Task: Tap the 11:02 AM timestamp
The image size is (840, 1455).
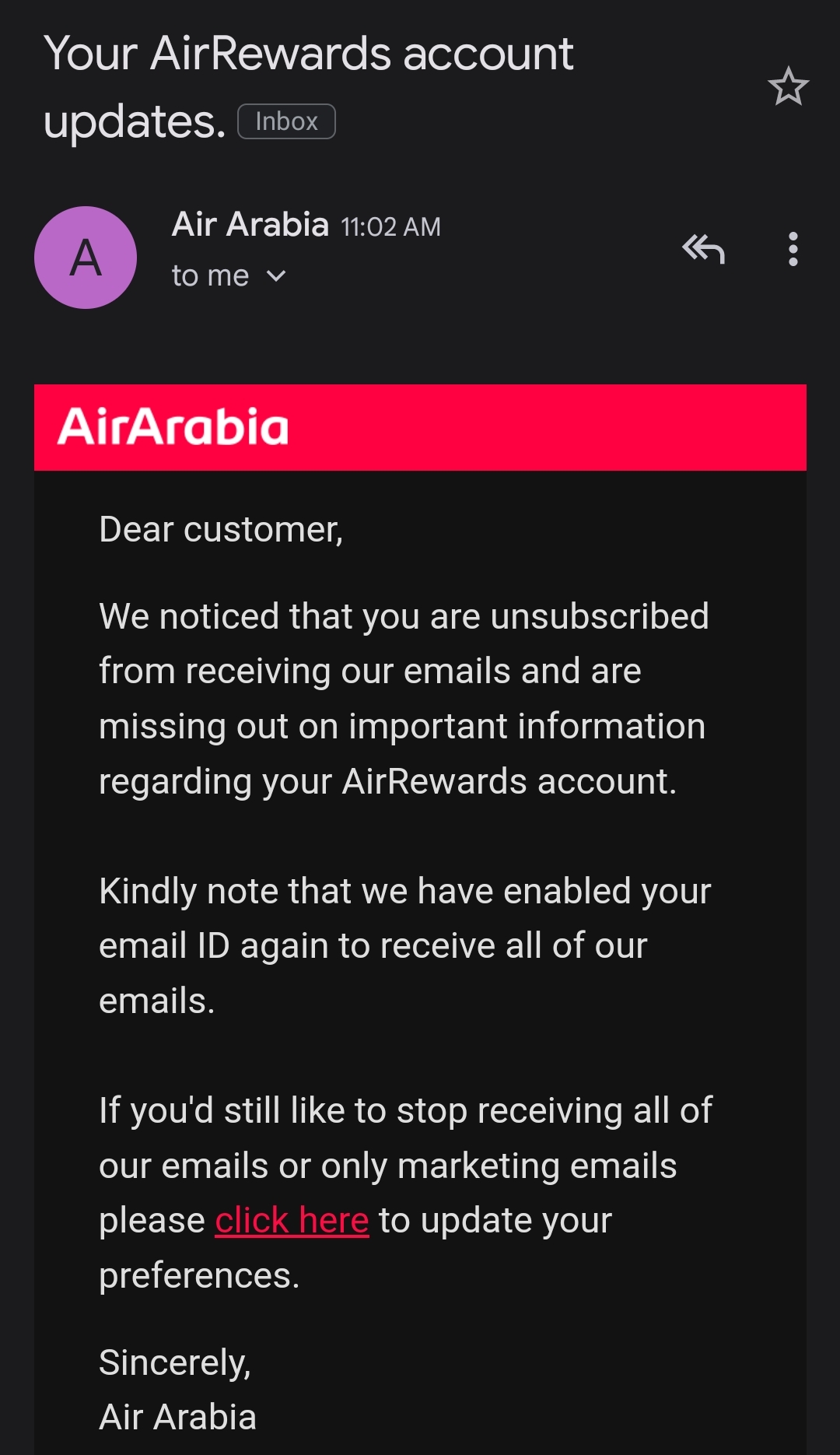Action: click(x=390, y=227)
